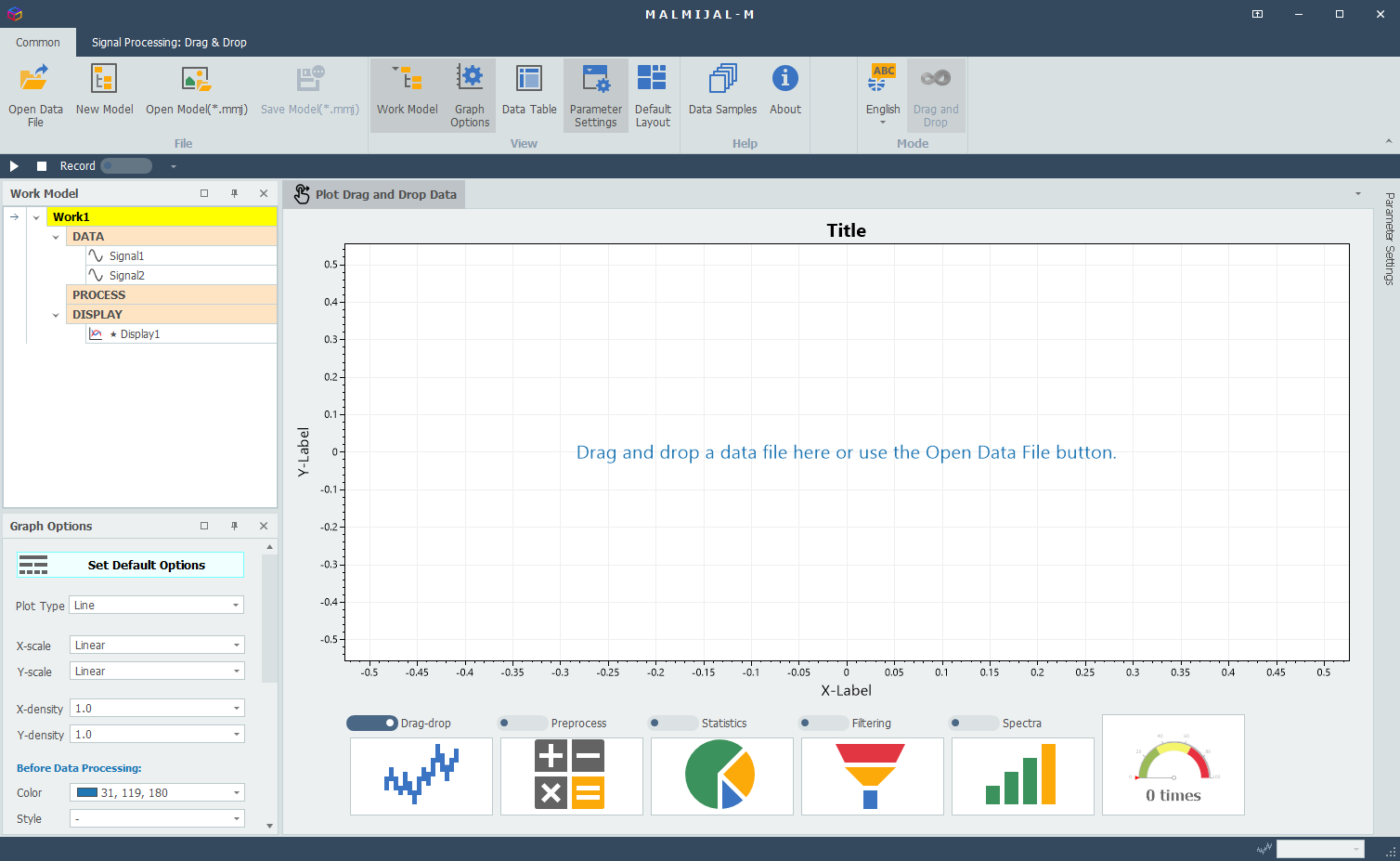Open the Filtering funnel tile

(x=873, y=776)
